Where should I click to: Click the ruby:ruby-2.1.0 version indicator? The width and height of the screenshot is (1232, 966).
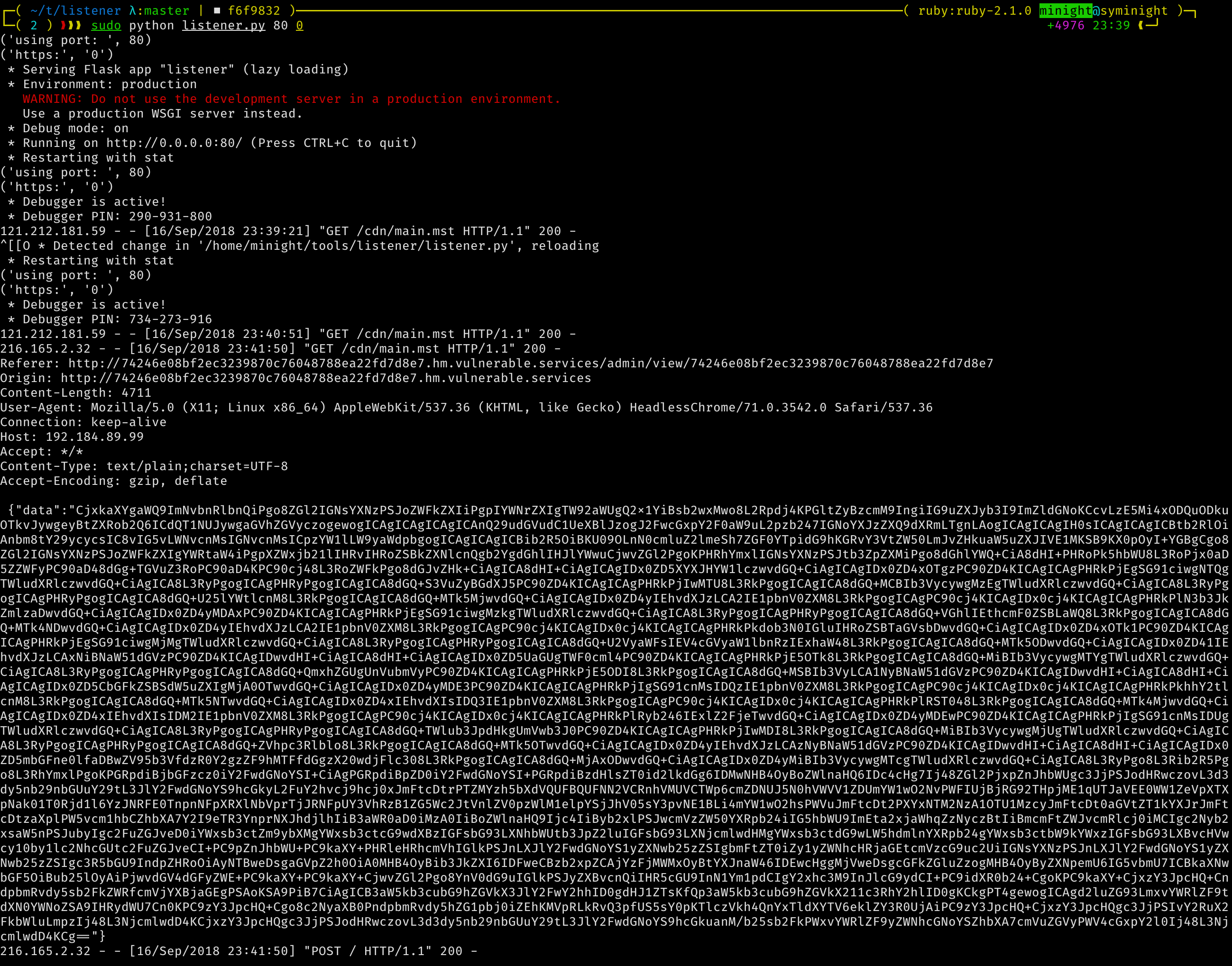(x=975, y=11)
